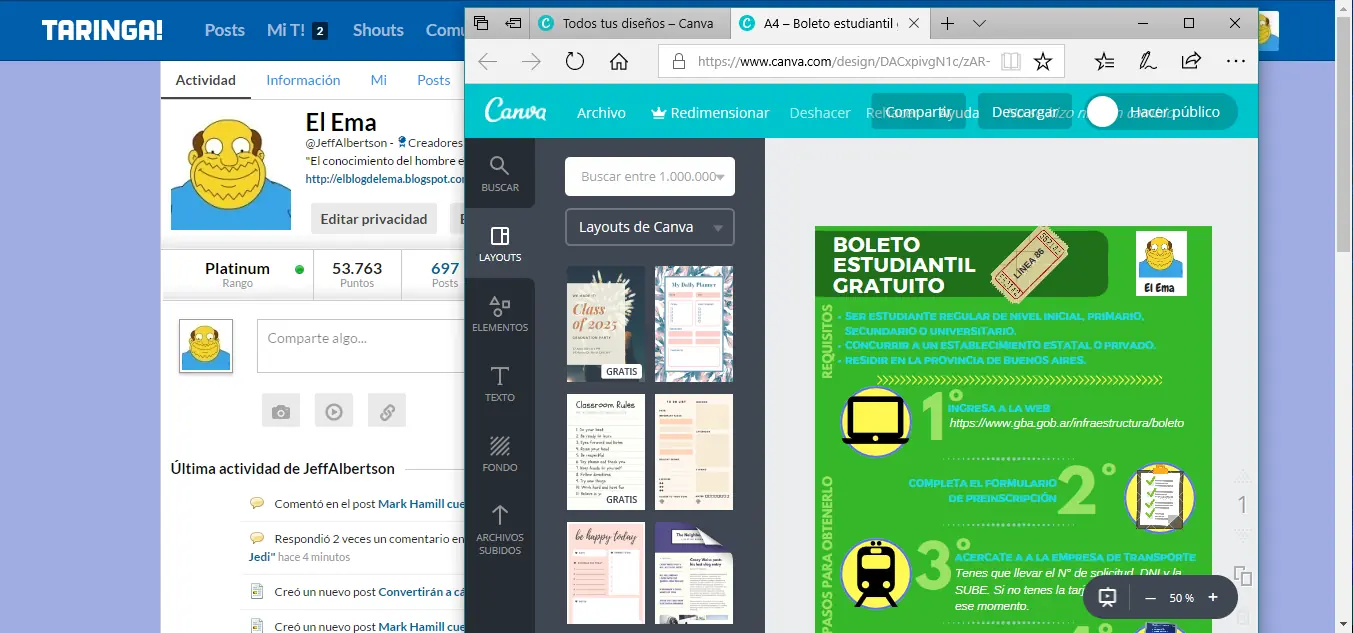
Task: Select the Mi profile tab
Action: [x=379, y=80]
